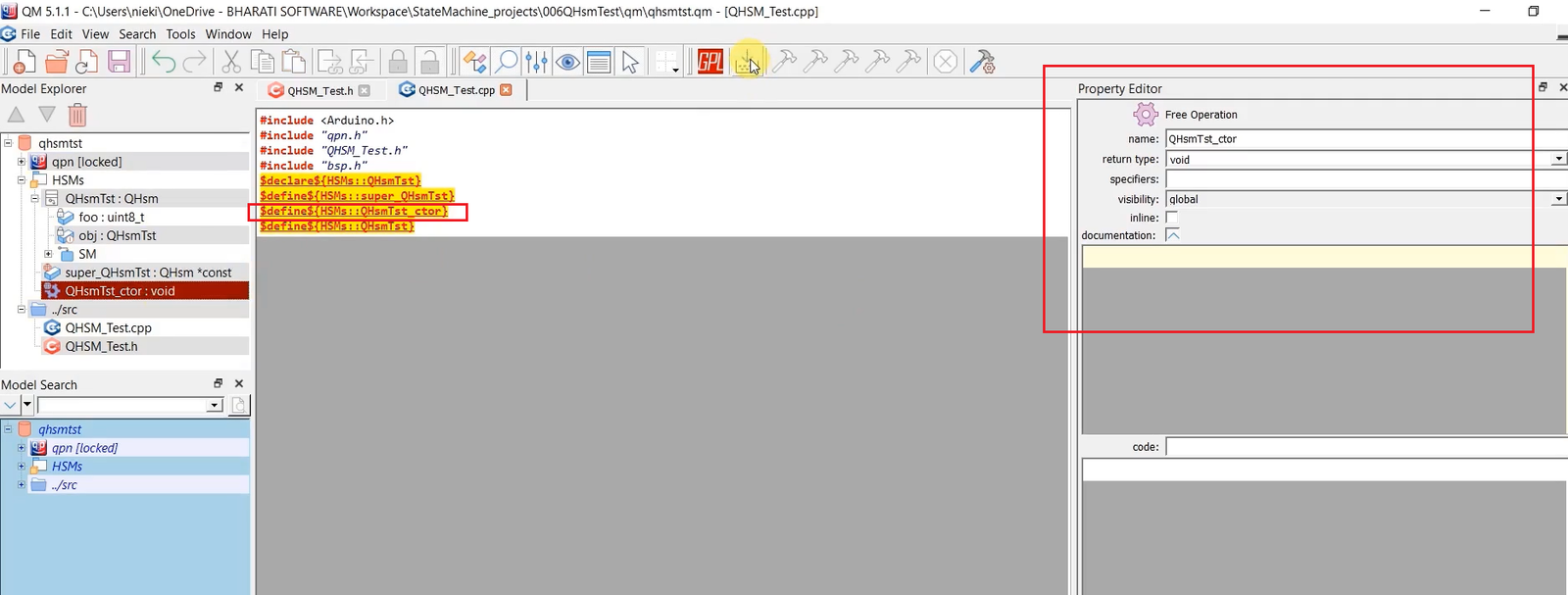Collapse the ../src directory in Model Explorer
The width and height of the screenshot is (1568, 595).
[x=21, y=309]
